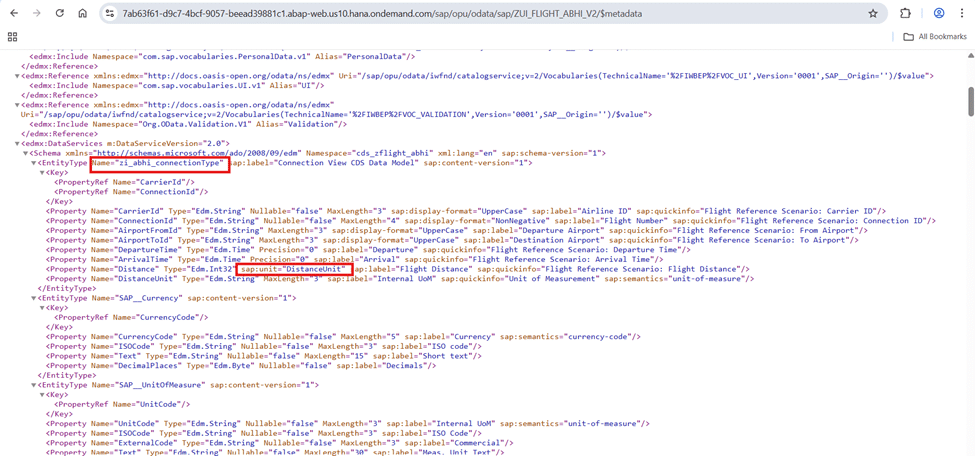The height and width of the screenshot is (456, 975).
Task: View site information icon in address bar
Action: pos(110,14)
